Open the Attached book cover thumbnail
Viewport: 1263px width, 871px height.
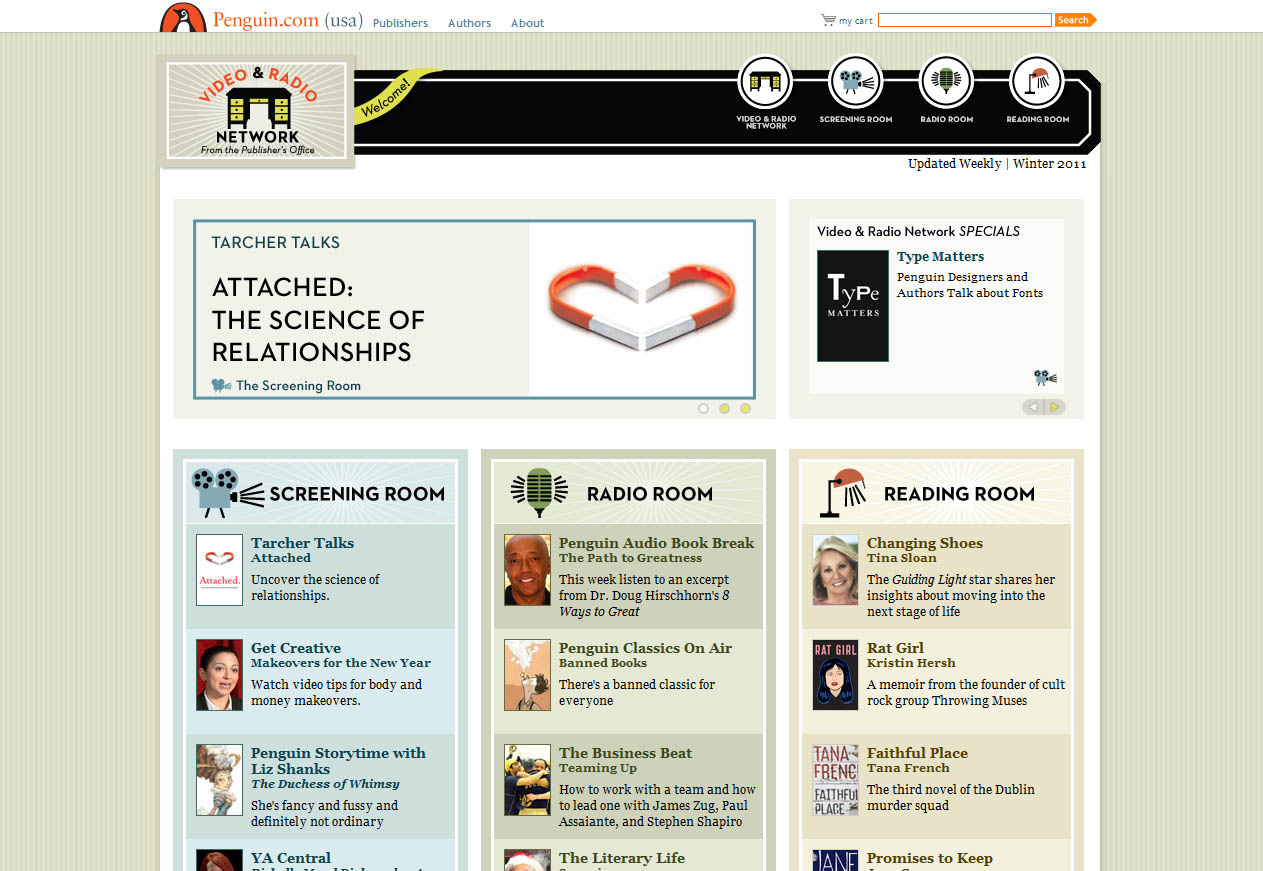coord(219,570)
